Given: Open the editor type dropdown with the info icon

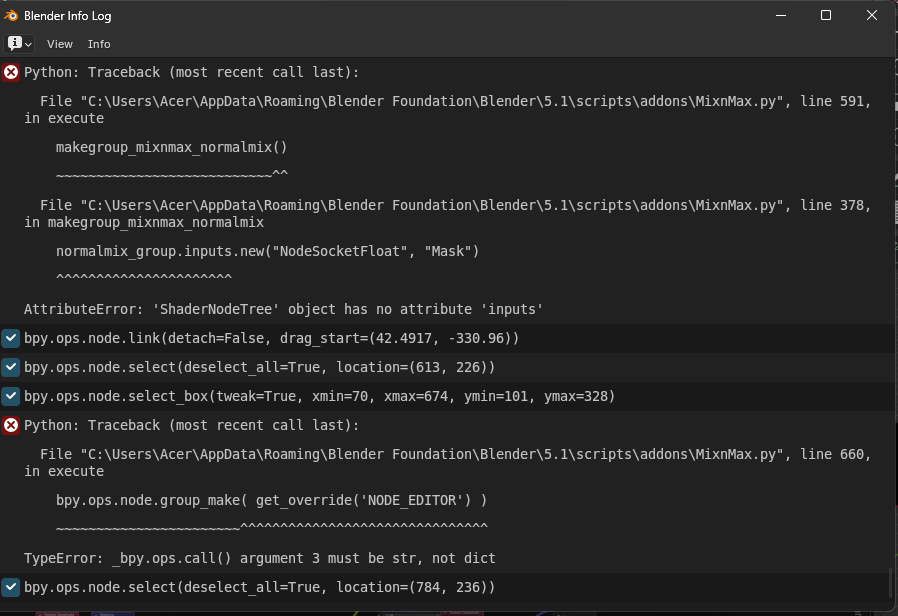Looking at the screenshot, I should (19, 44).
